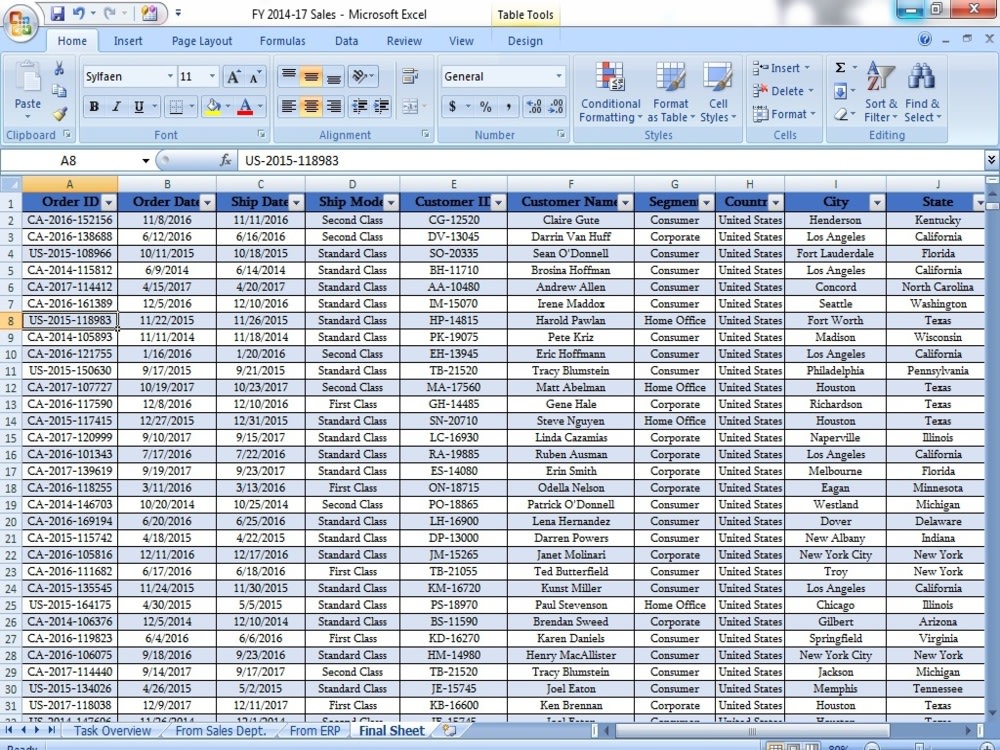
Task: Apply cell borders
Action: [175, 107]
